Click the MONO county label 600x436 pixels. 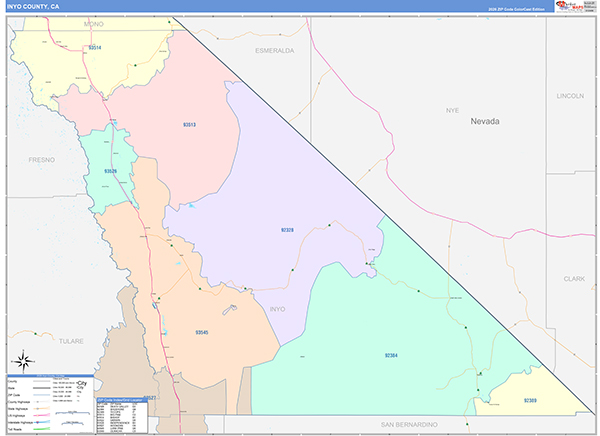point(94,24)
